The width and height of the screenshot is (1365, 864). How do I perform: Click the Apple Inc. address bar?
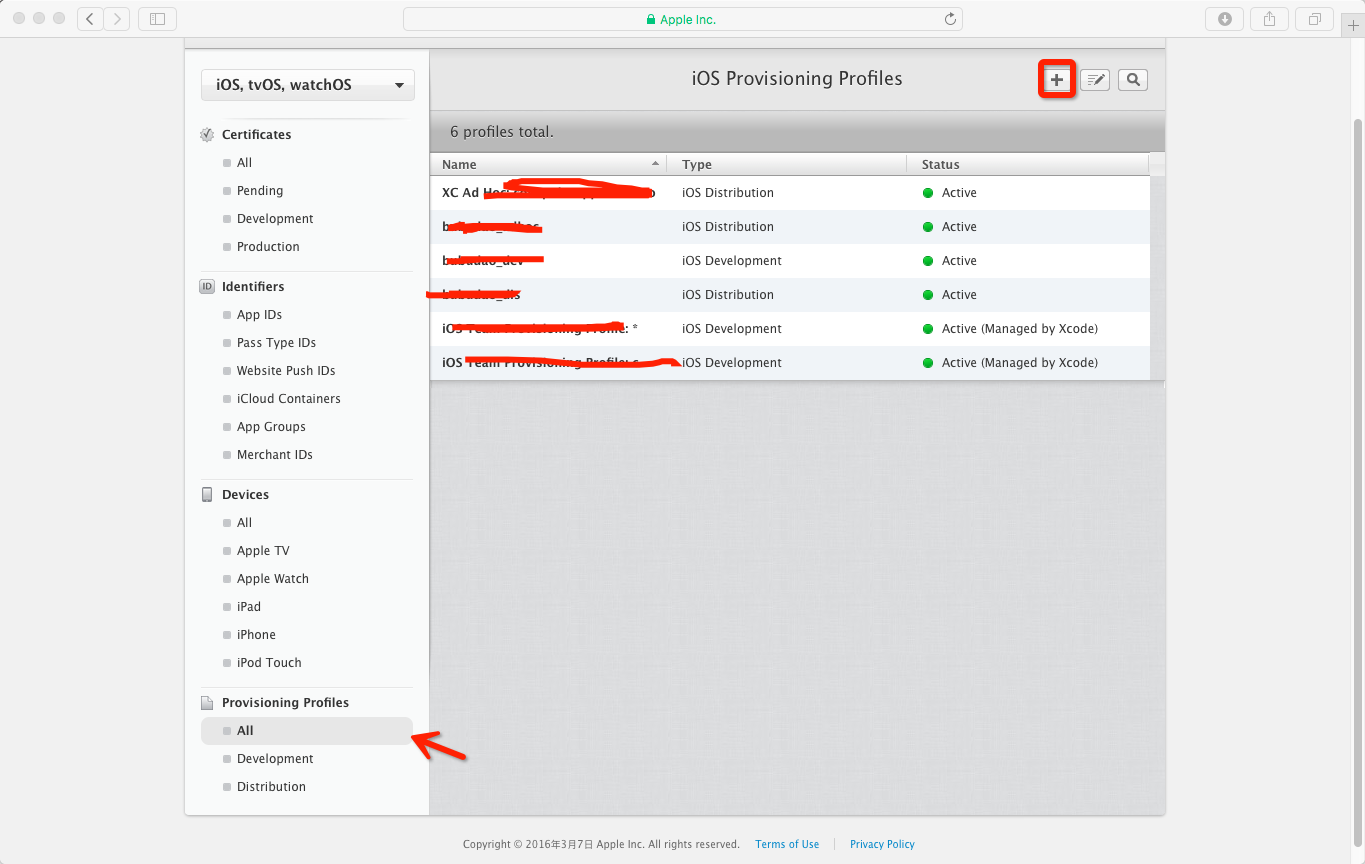click(682, 19)
